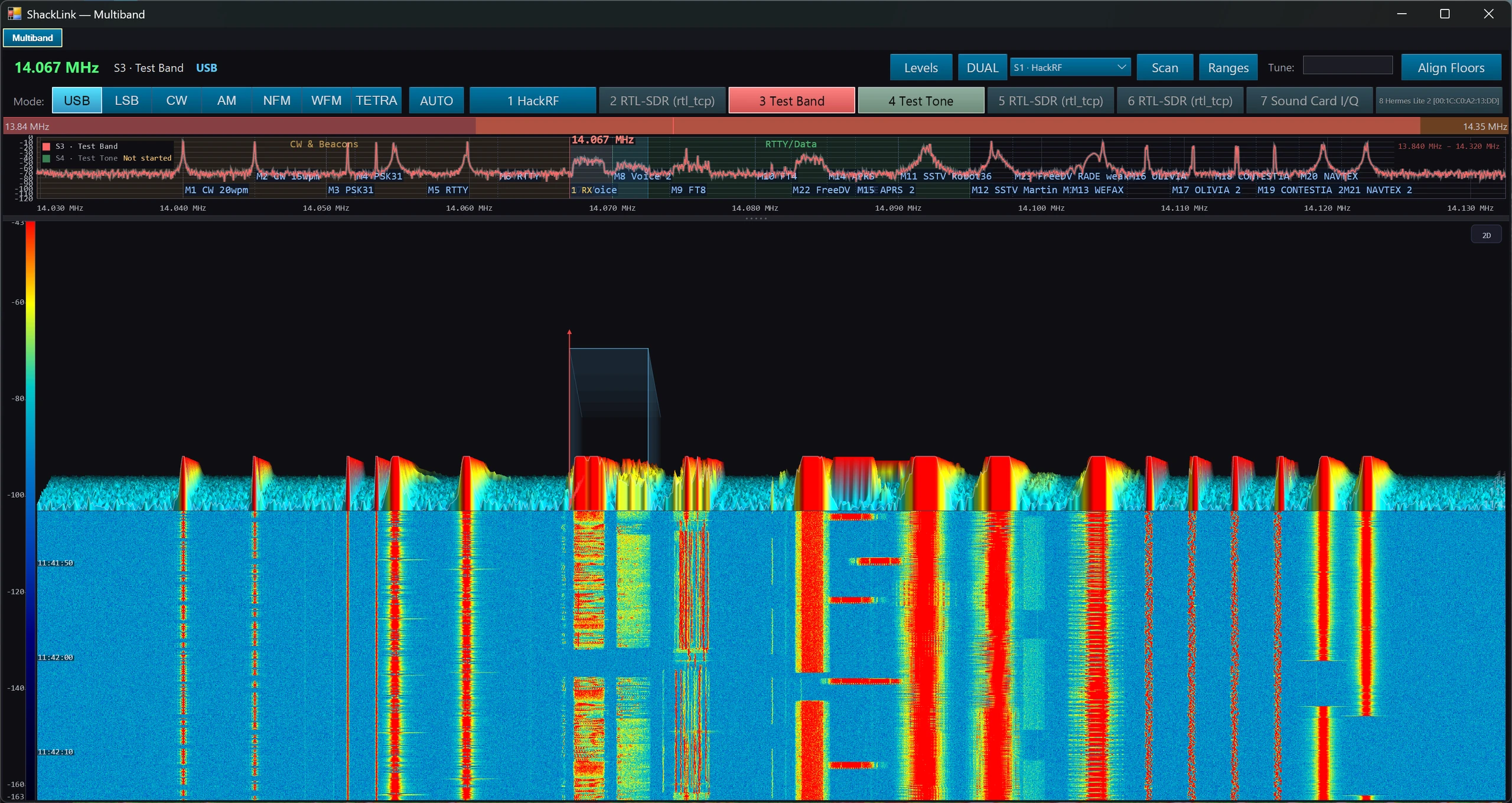The image size is (1512, 803).
Task: Select source 1 HackRF
Action: pyautogui.click(x=533, y=100)
